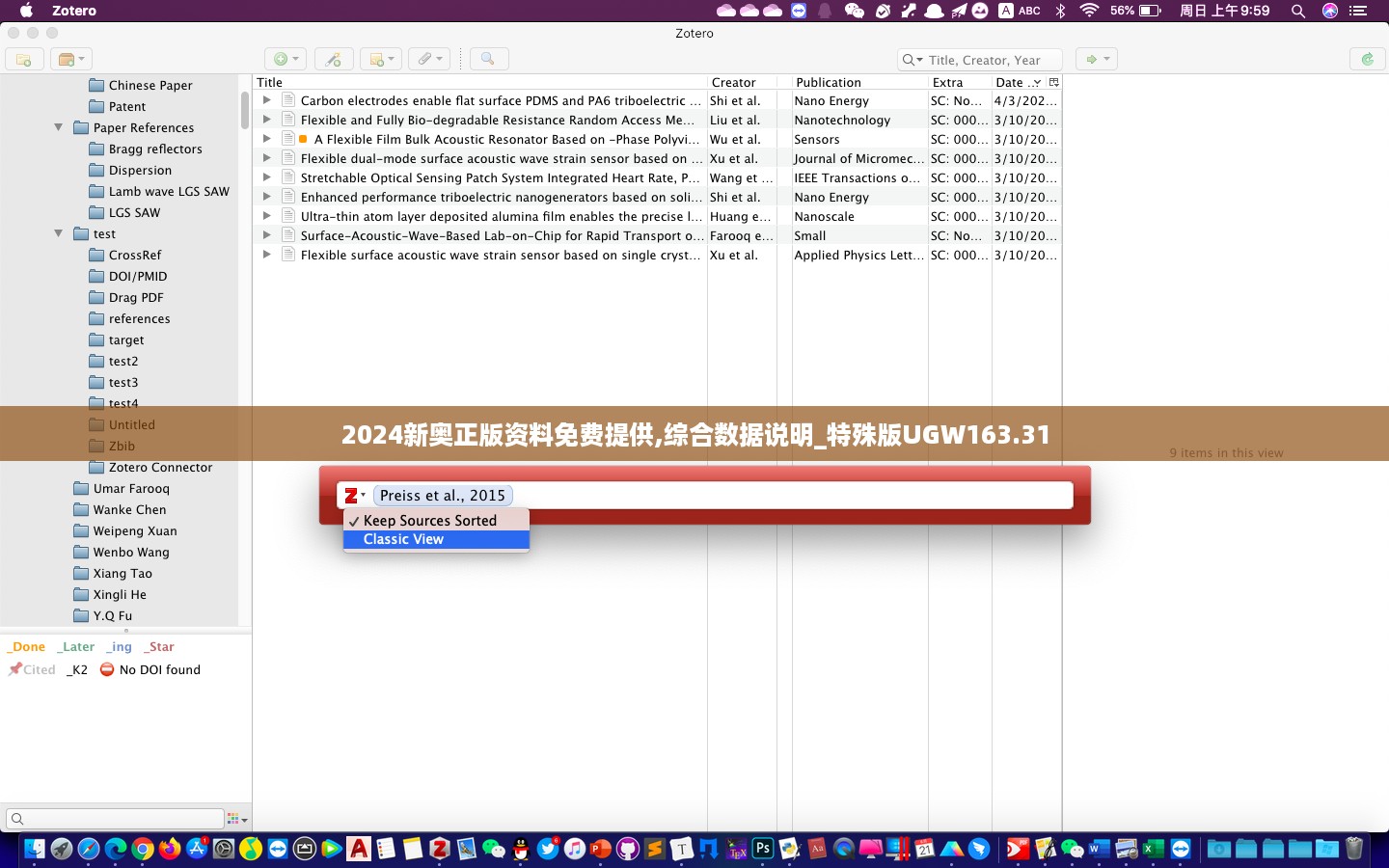Image resolution: width=1389 pixels, height=868 pixels.
Task: Filter by the _Later tag
Action: click(76, 646)
